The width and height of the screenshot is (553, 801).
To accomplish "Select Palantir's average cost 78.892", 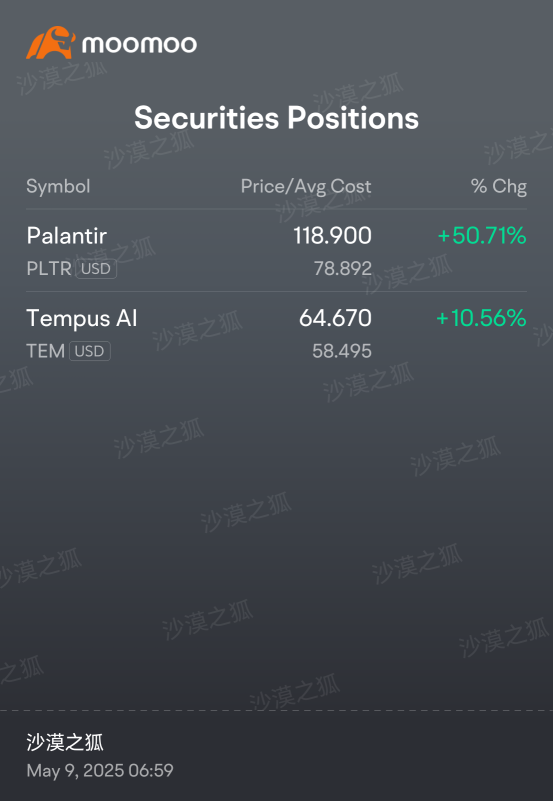I will pos(343,269).
